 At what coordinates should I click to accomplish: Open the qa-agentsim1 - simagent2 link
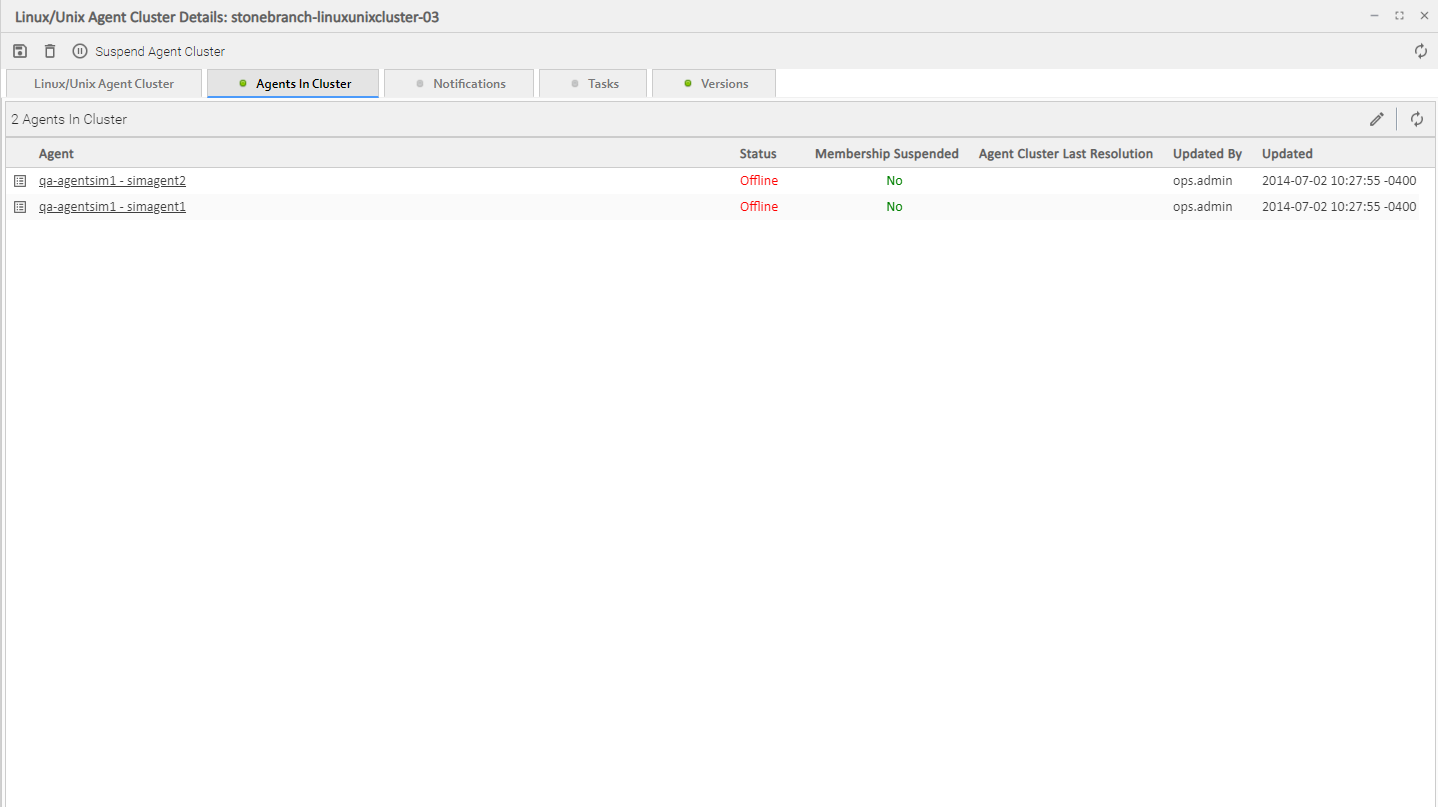(x=112, y=181)
